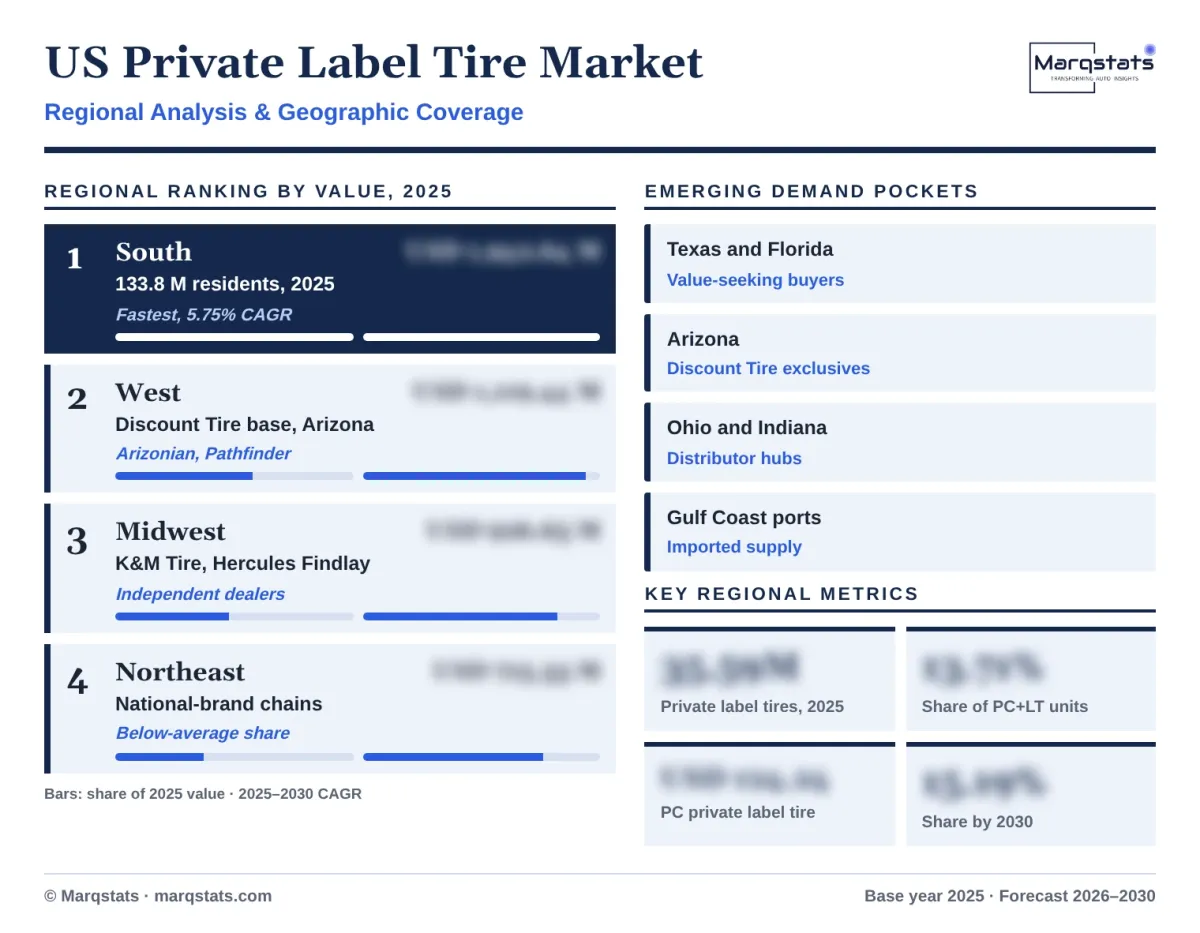Click the bars legend footnote

pyautogui.click(x=203, y=794)
